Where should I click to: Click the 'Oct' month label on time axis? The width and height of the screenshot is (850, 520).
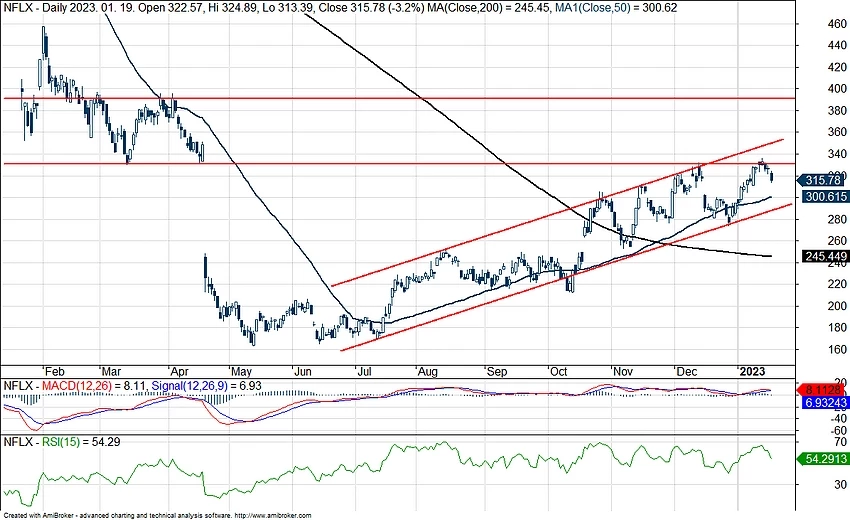[558, 372]
